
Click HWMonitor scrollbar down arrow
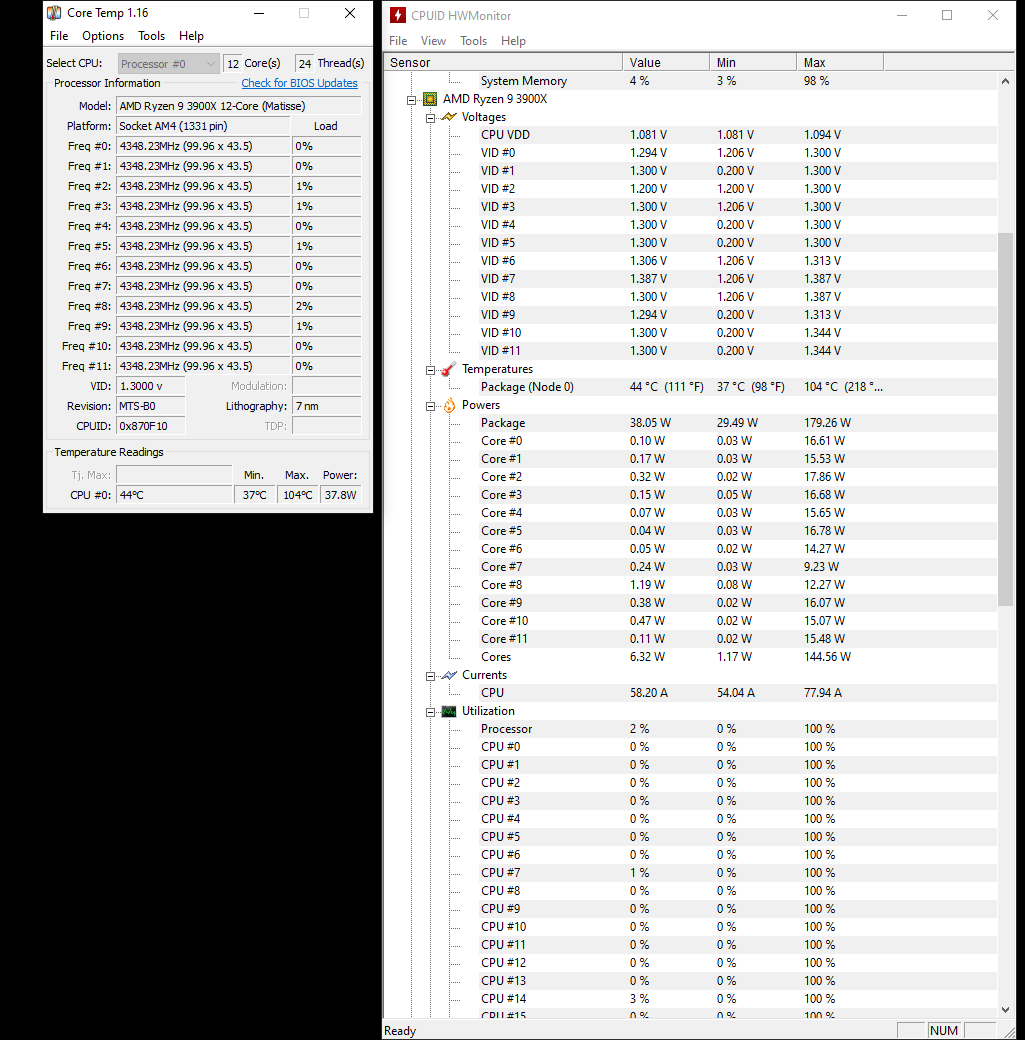pos(1005,1009)
